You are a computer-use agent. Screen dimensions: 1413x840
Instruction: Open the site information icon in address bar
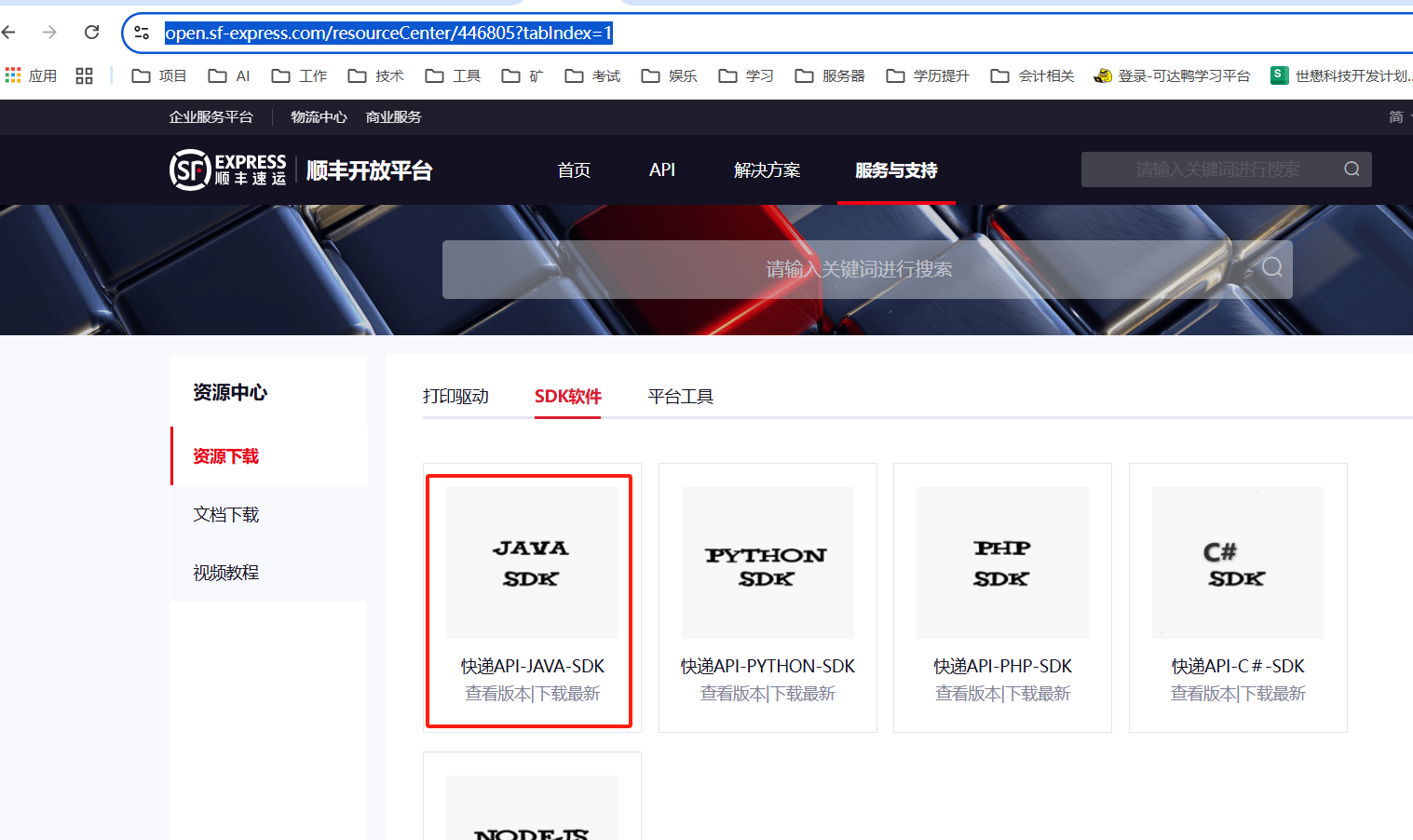tap(142, 33)
